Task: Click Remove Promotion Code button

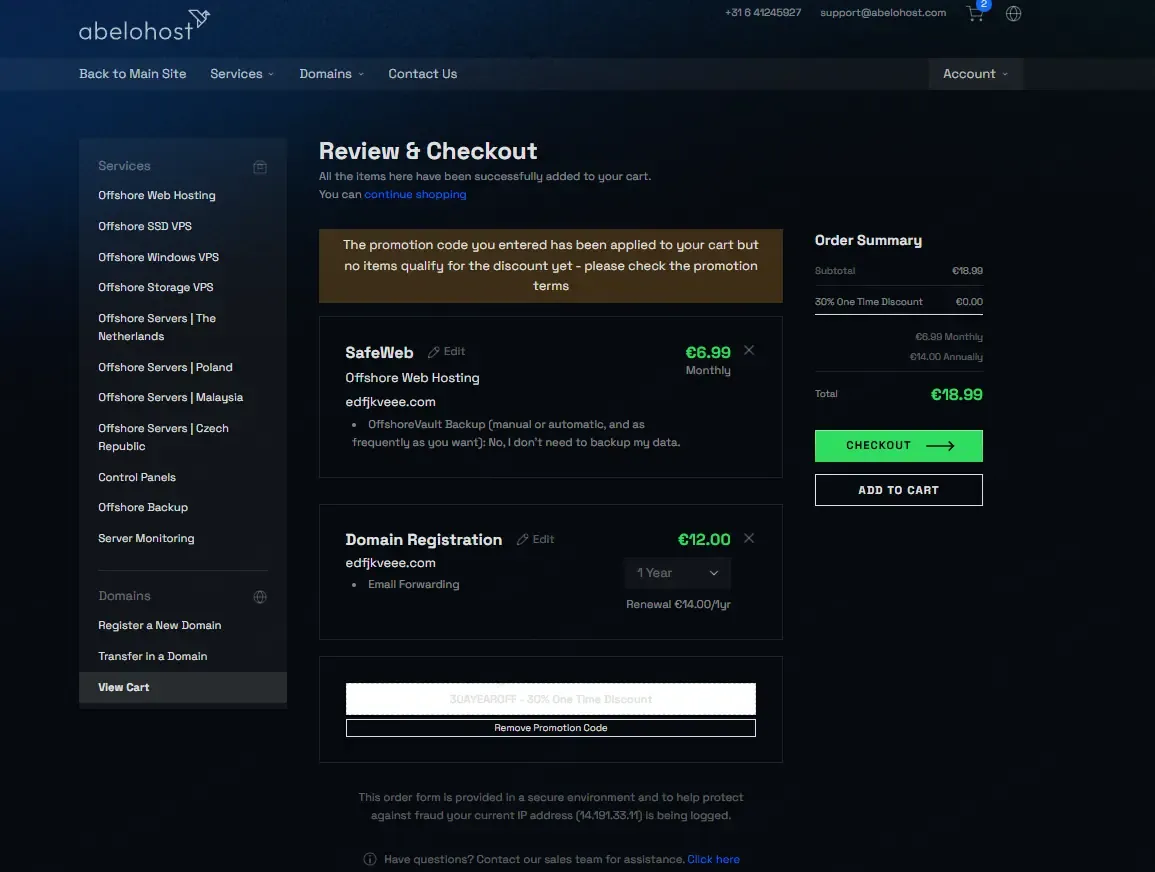Action: 551,728
